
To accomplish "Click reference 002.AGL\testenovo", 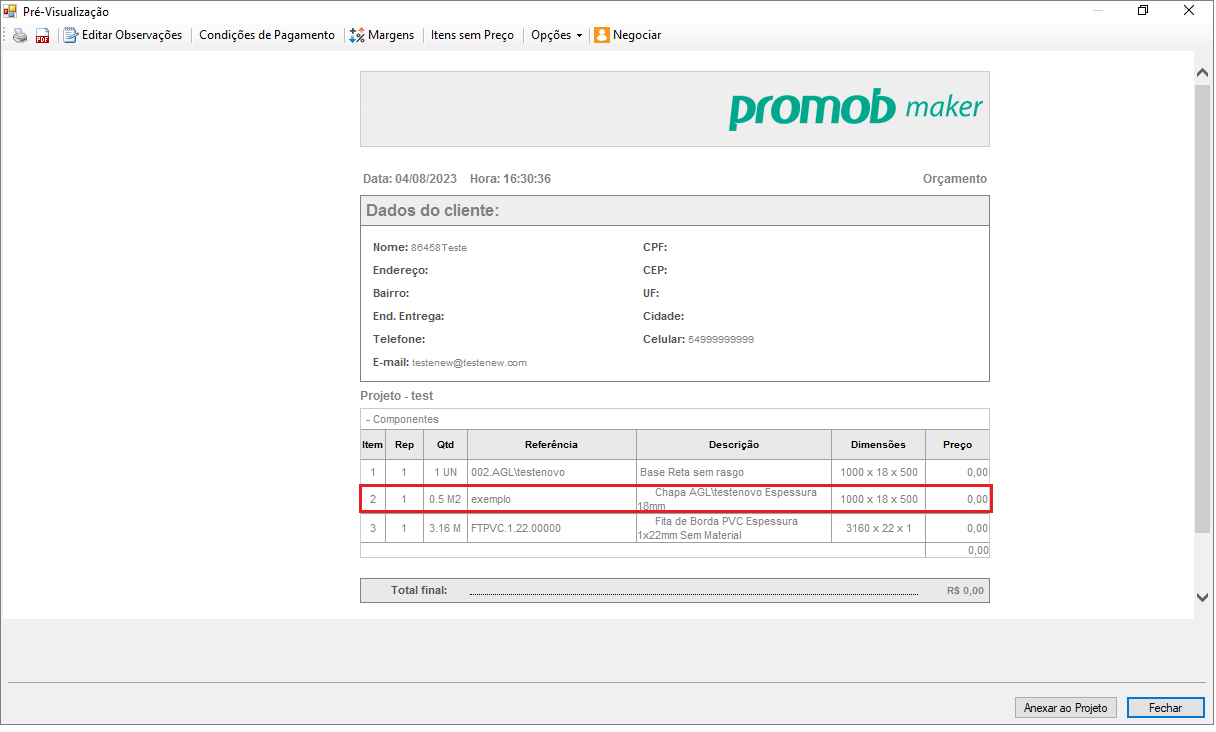I will tap(519, 472).
